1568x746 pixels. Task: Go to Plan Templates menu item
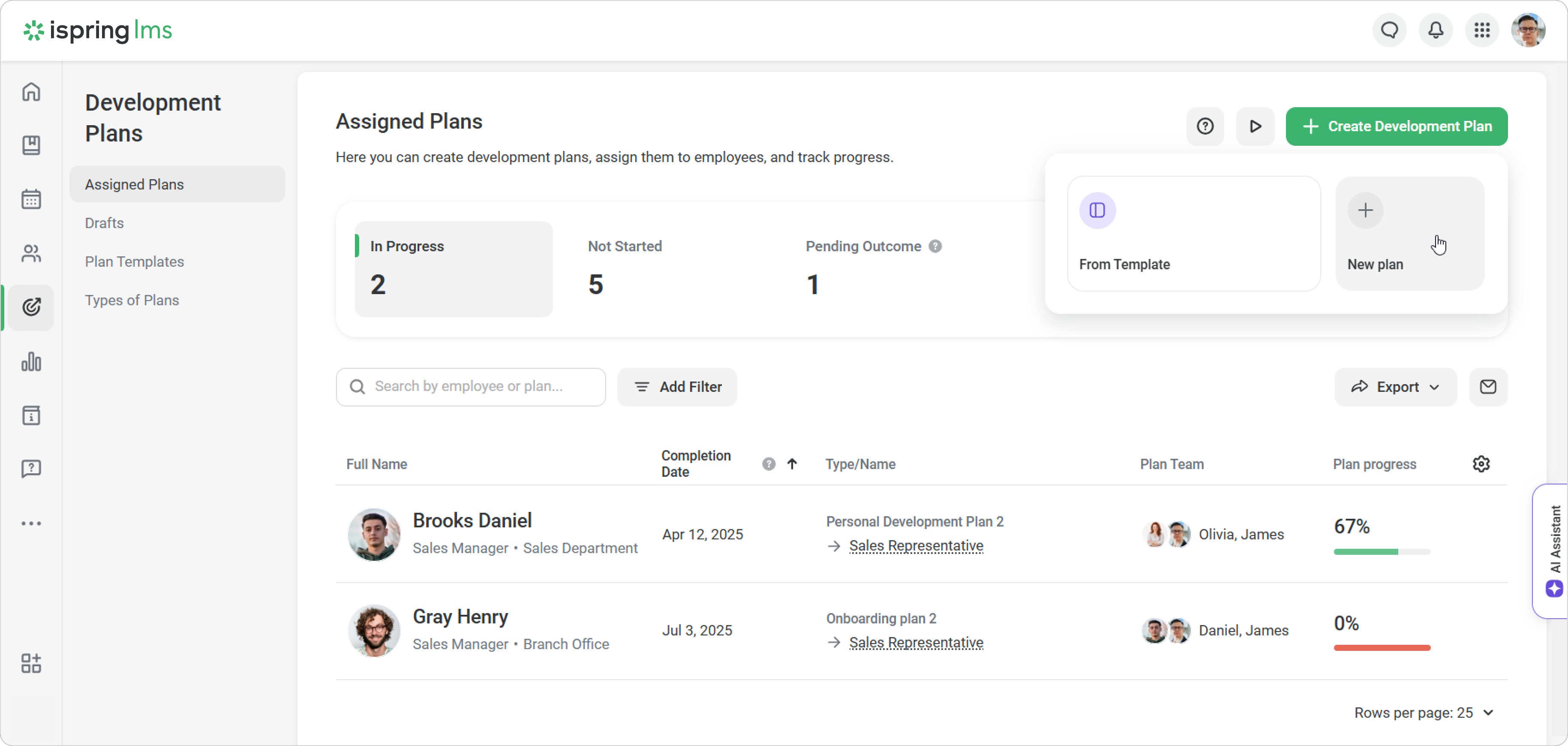coord(134,261)
